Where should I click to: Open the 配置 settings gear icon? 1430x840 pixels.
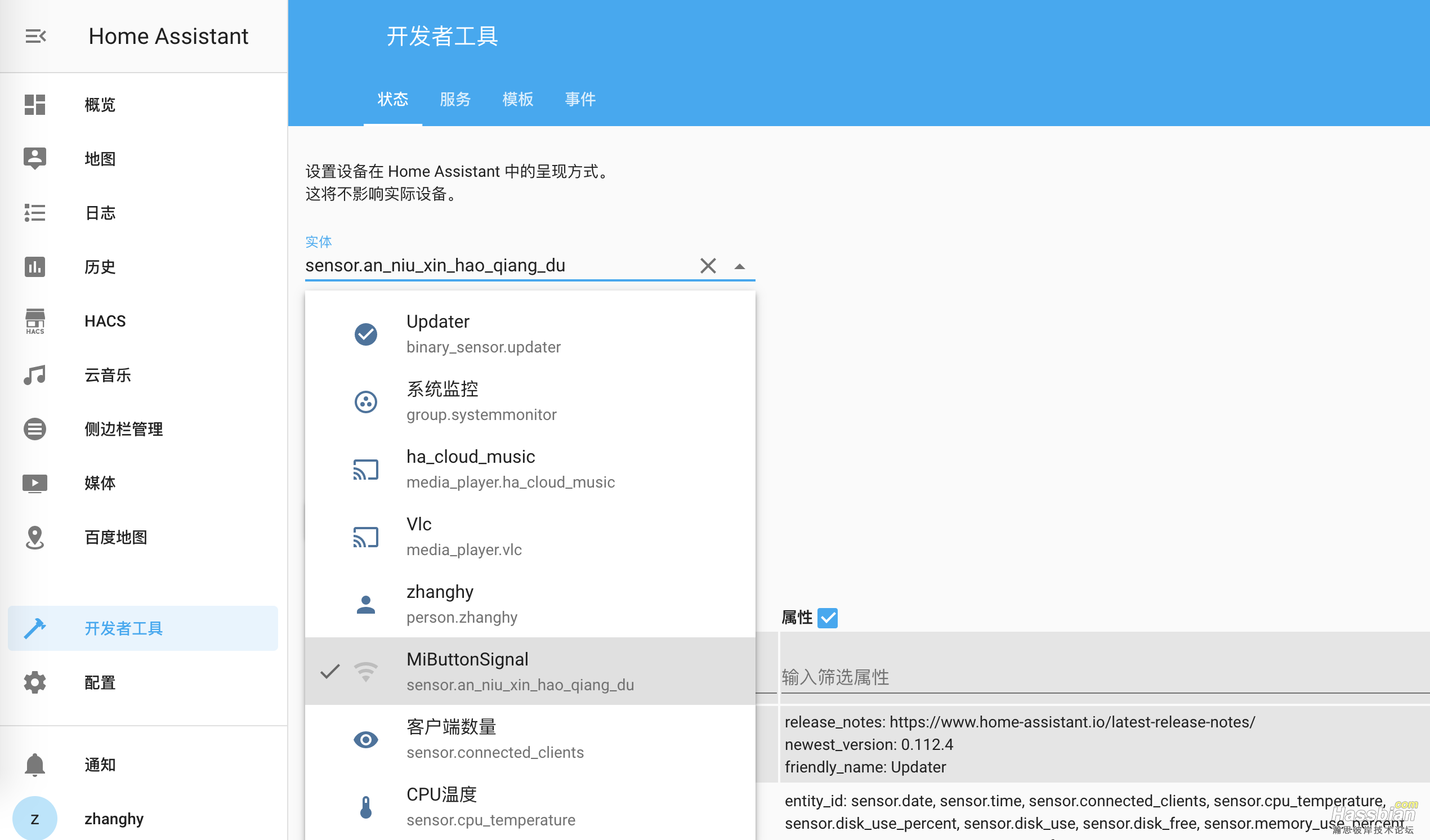(x=34, y=682)
